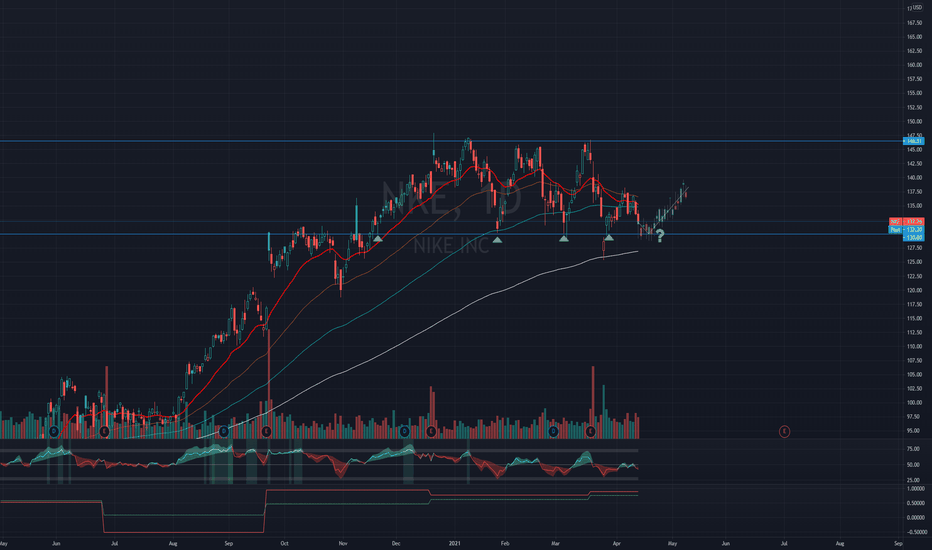
Task: Click the tall red volume bar in mid-March 2021
Action: pos(593,403)
